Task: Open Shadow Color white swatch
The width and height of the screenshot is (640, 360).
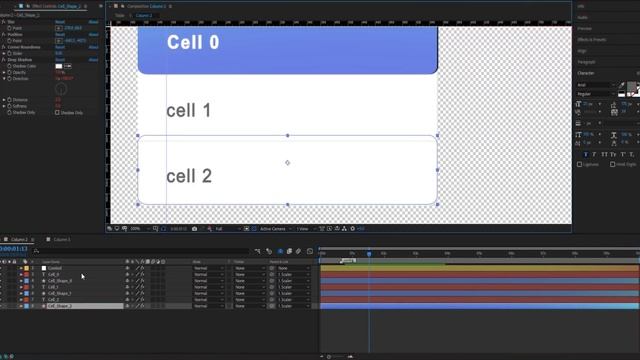Action: [x=59, y=66]
